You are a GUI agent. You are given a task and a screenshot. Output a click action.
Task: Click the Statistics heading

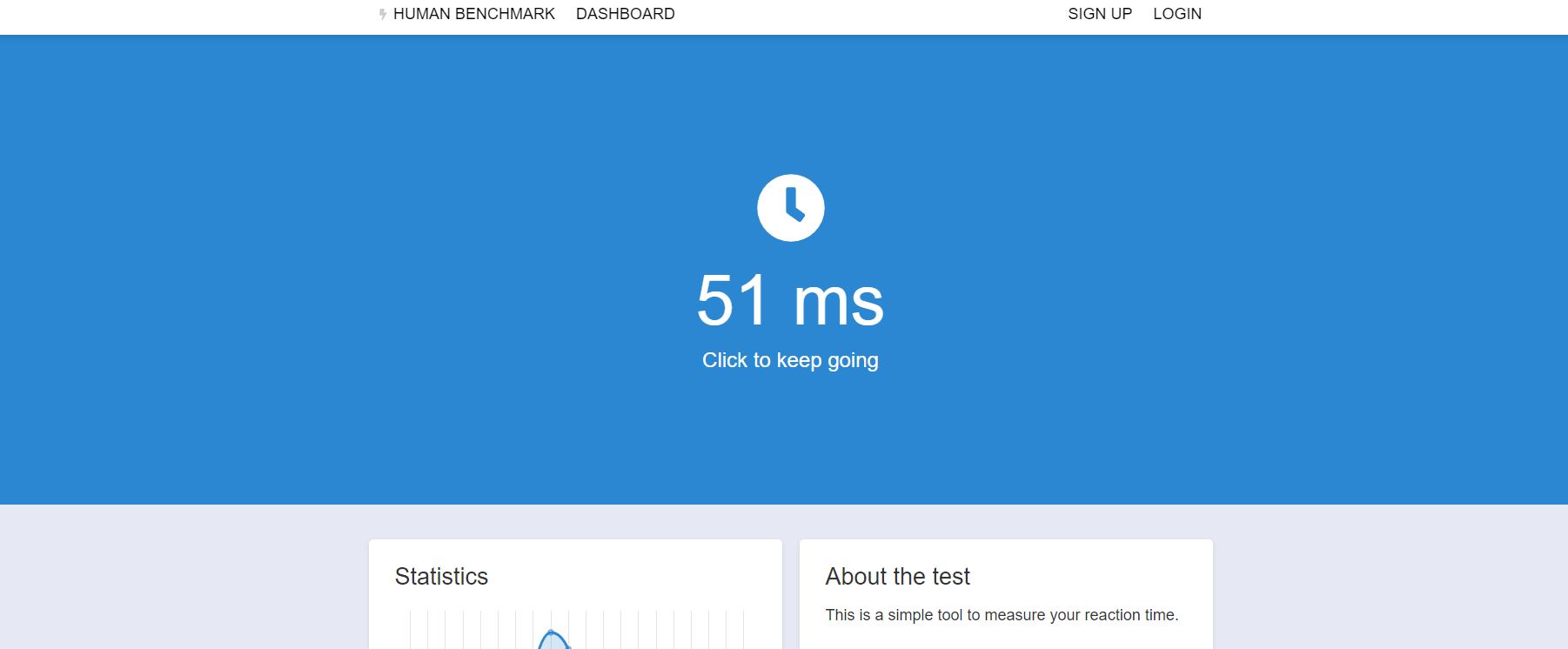tap(441, 577)
